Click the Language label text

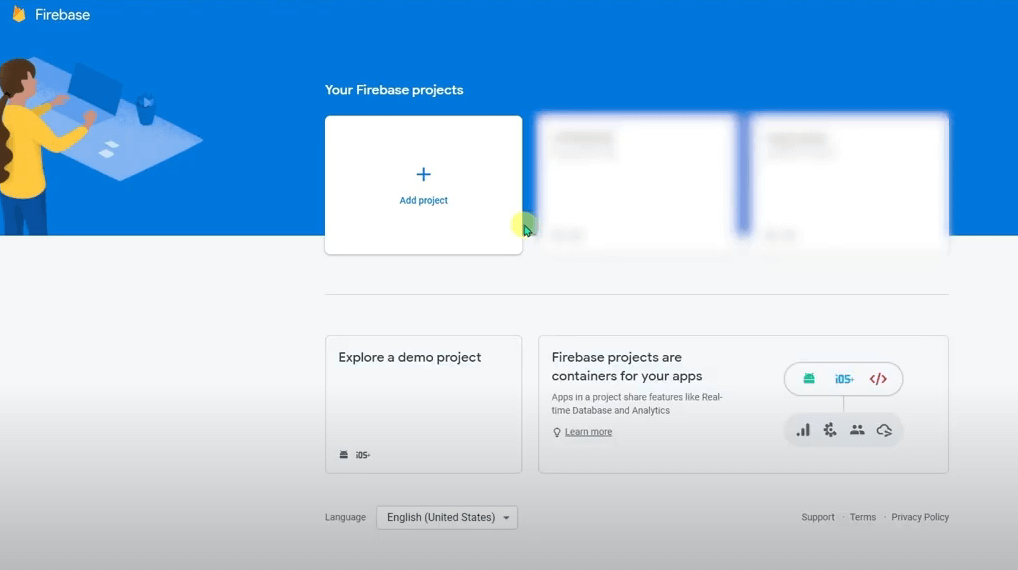(345, 517)
